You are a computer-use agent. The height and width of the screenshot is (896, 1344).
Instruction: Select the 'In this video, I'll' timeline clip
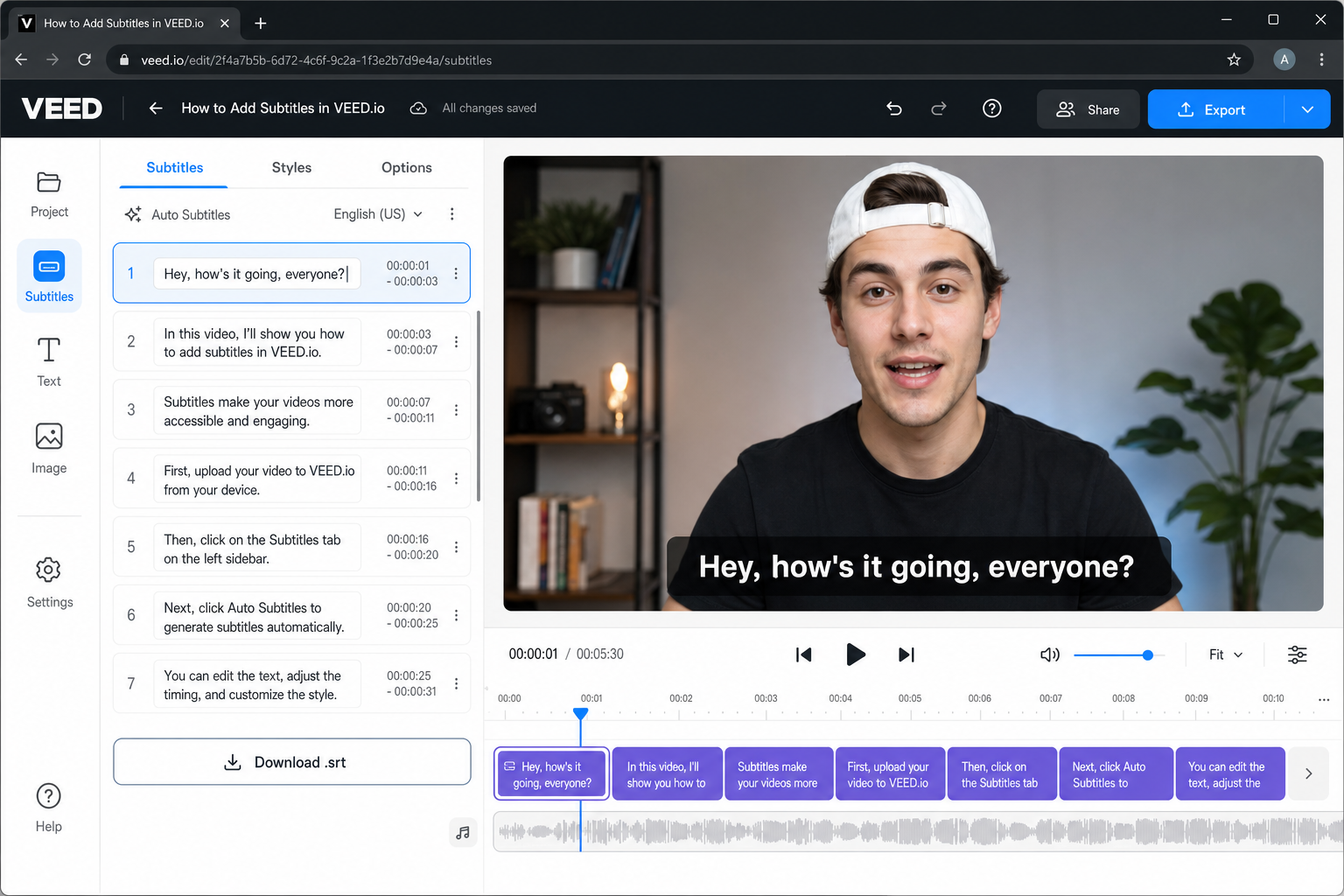(x=667, y=774)
